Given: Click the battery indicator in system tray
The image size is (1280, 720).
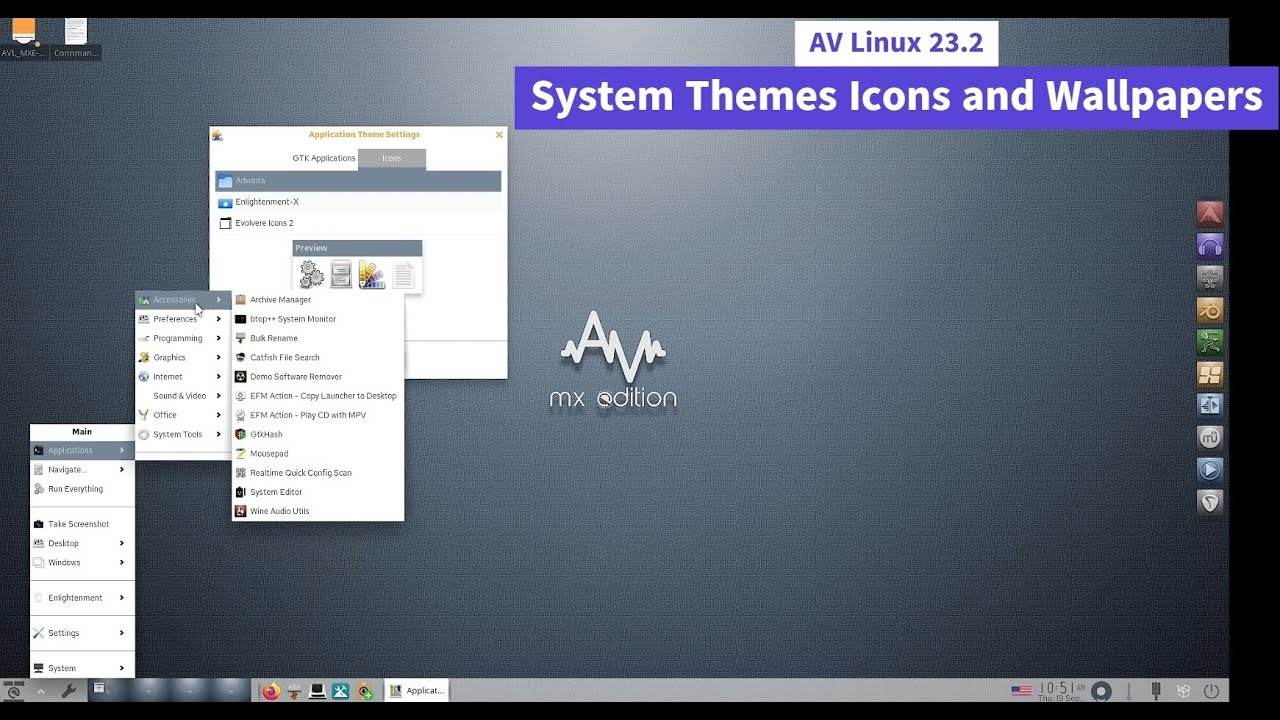Looking at the screenshot, I should coord(1156,691).
